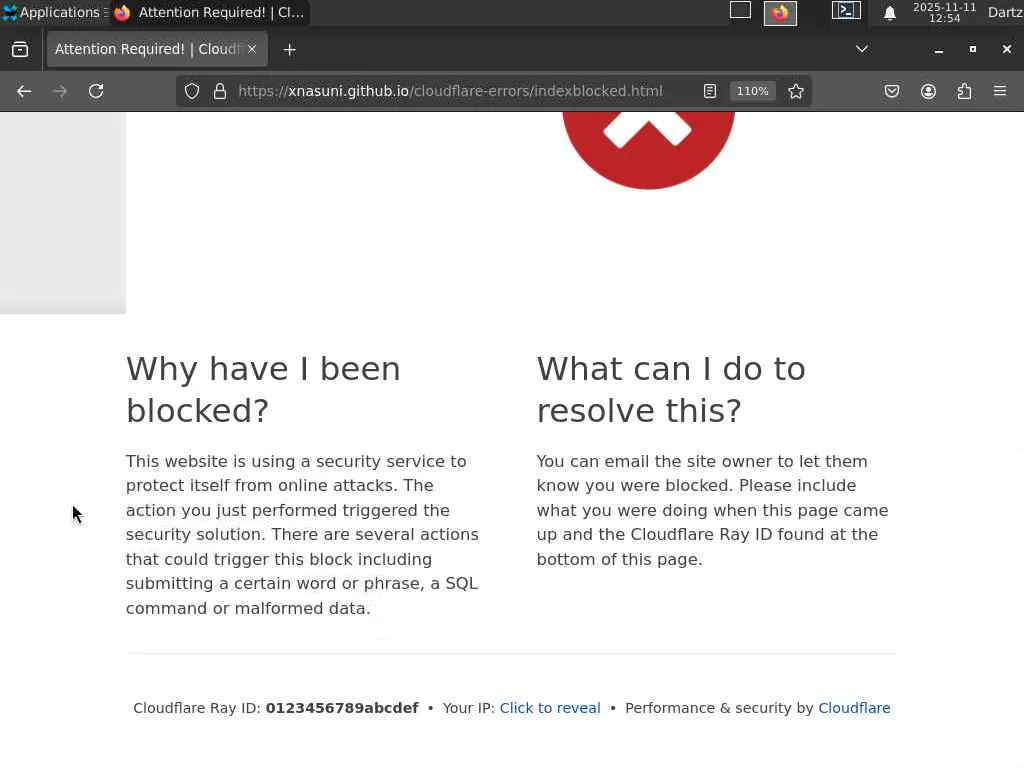Bookmark this page with the star
1024x768 pixels.
coord(795,91)
